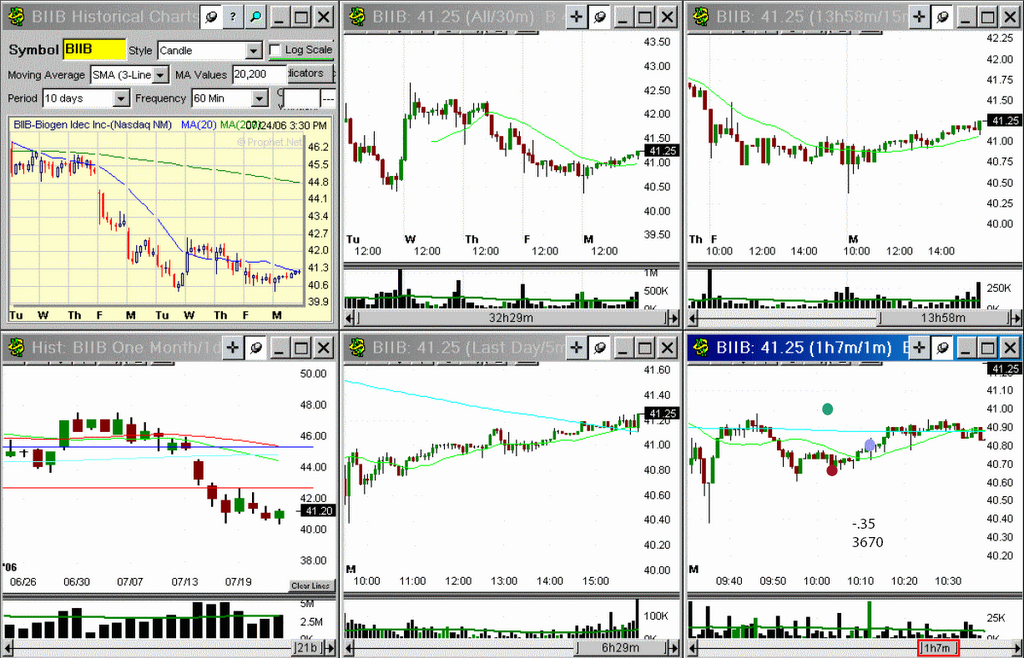This screenshot has width=1024, height=658.
Task: Click pin icon in the 1h7m/1m window
Action: click(942, 348)
